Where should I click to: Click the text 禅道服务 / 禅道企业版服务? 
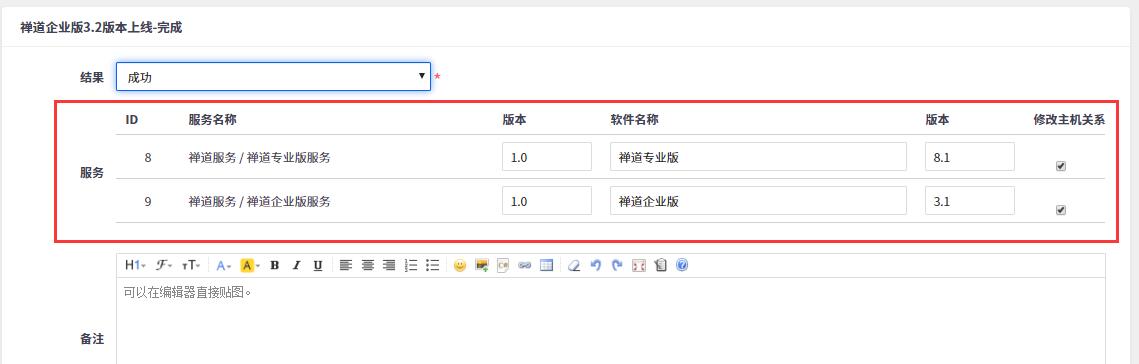point(259,201)
